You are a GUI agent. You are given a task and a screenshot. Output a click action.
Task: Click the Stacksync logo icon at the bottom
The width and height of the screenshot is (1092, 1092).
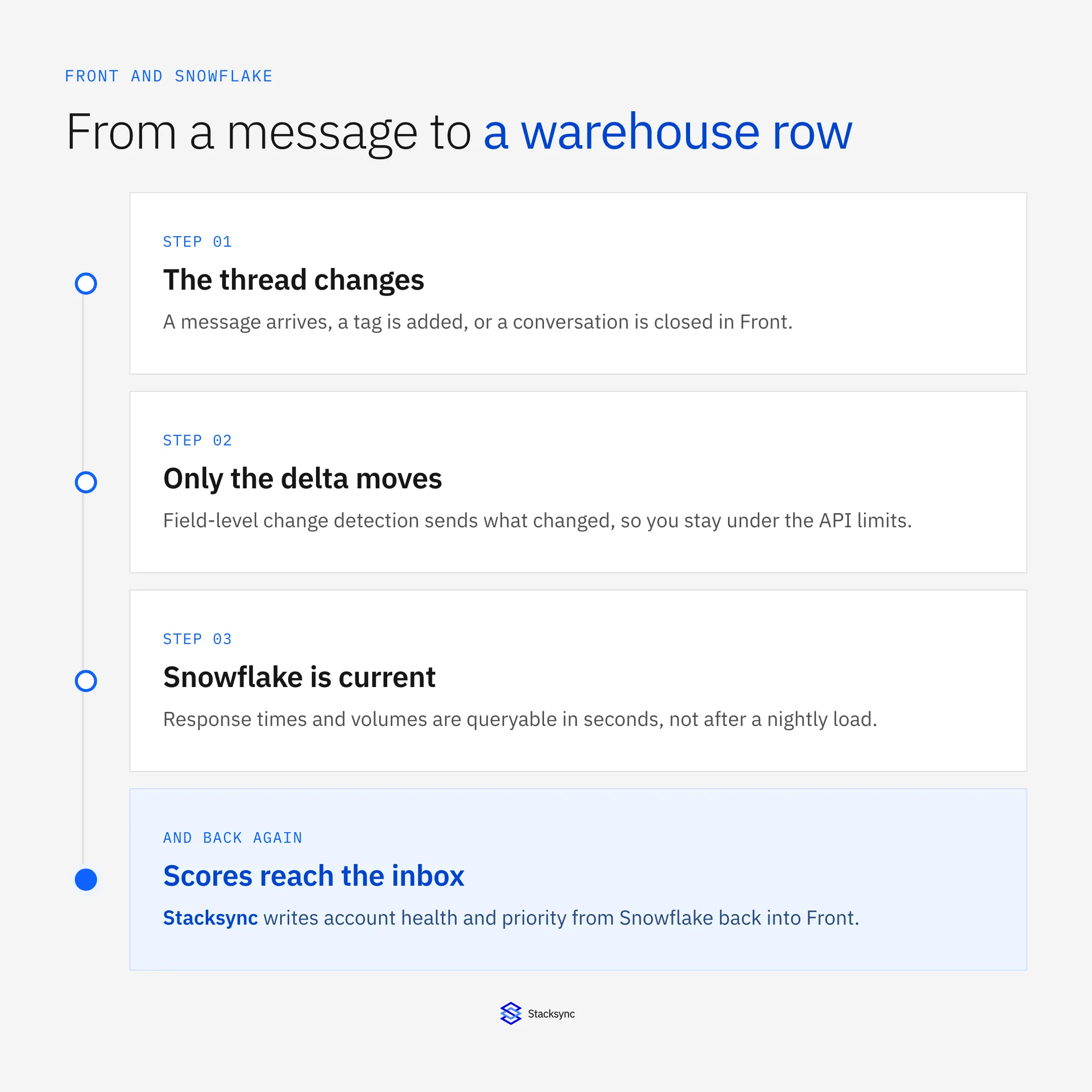(x=511, y=1014)
